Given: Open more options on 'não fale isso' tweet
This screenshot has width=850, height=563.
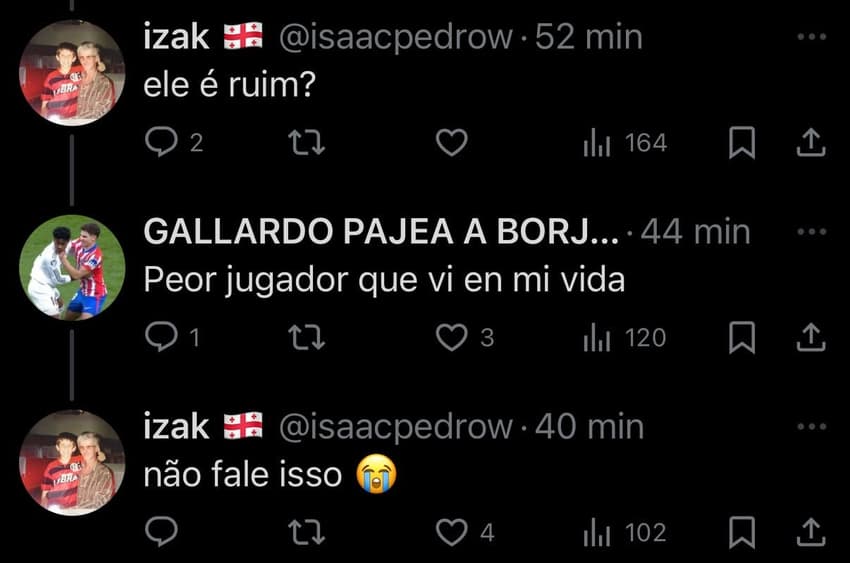Looking at the screenshot, I should point(812,426).
